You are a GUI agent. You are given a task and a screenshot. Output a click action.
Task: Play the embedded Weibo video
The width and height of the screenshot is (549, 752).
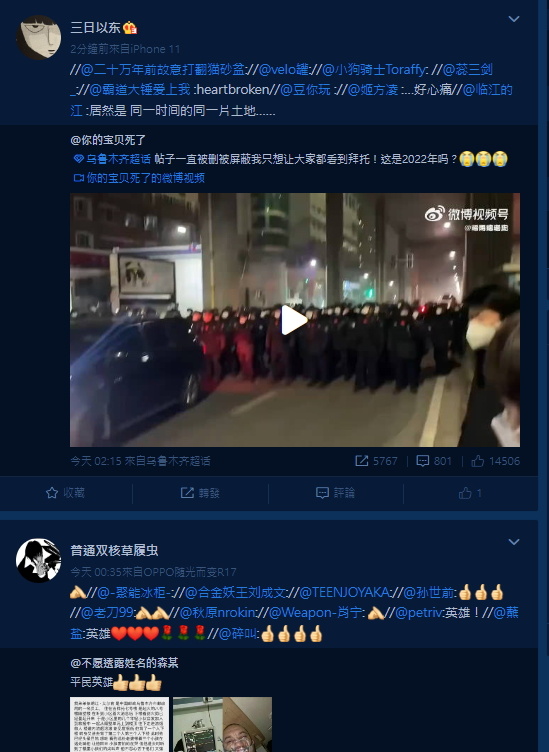pos(294,320)
